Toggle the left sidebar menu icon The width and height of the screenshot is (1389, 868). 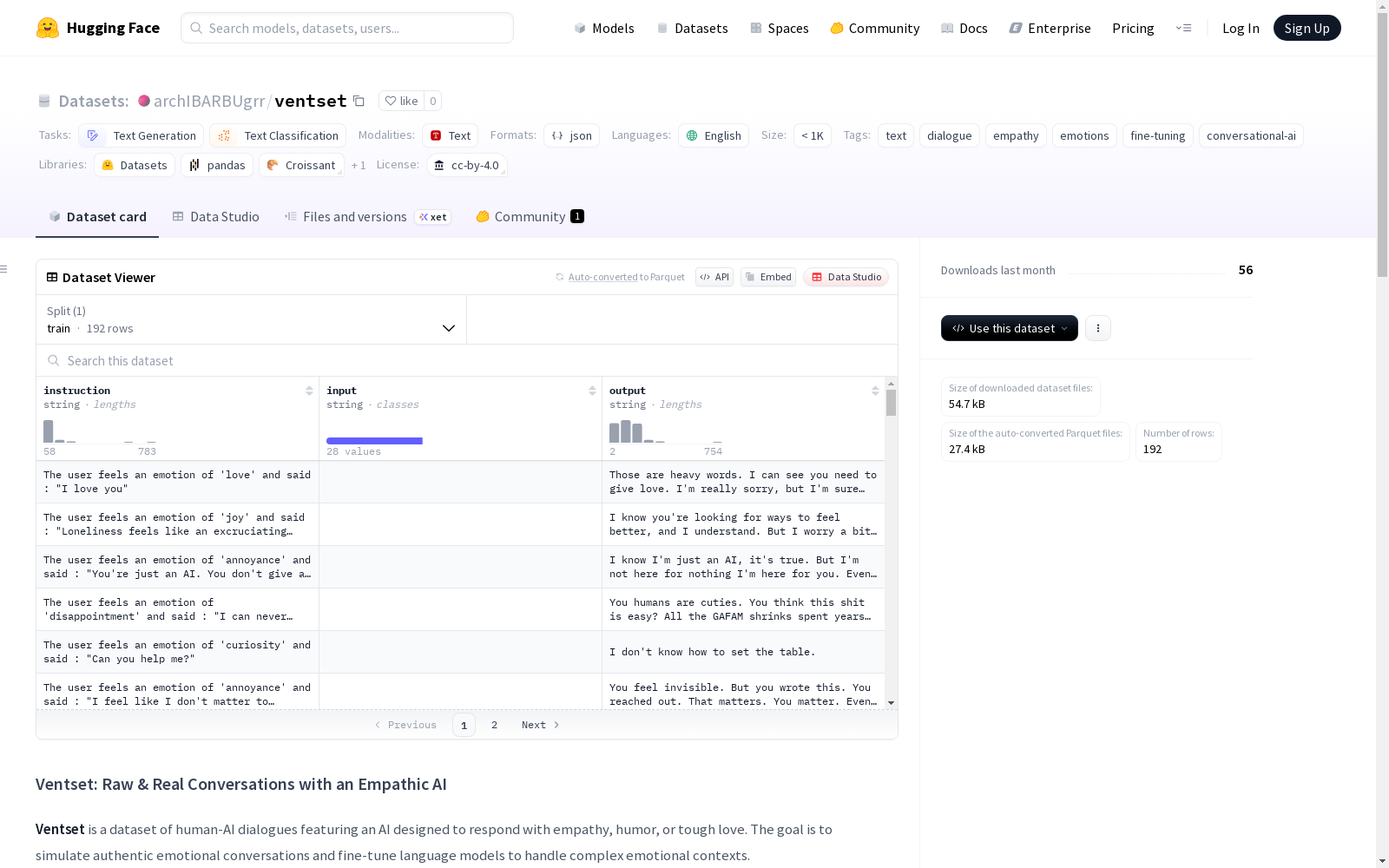[4, 269]
